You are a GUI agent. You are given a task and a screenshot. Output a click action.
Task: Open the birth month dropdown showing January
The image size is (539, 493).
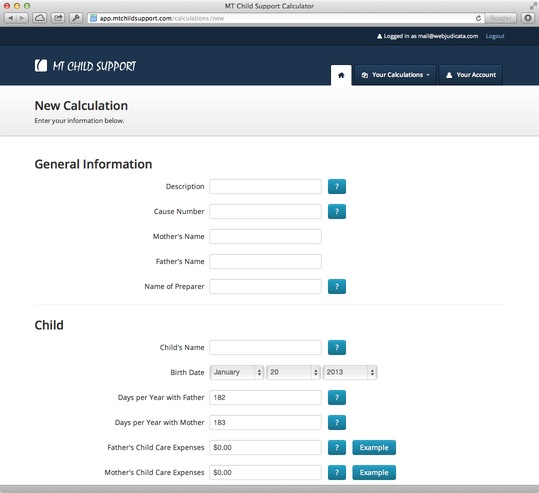[x=237, y=372]
